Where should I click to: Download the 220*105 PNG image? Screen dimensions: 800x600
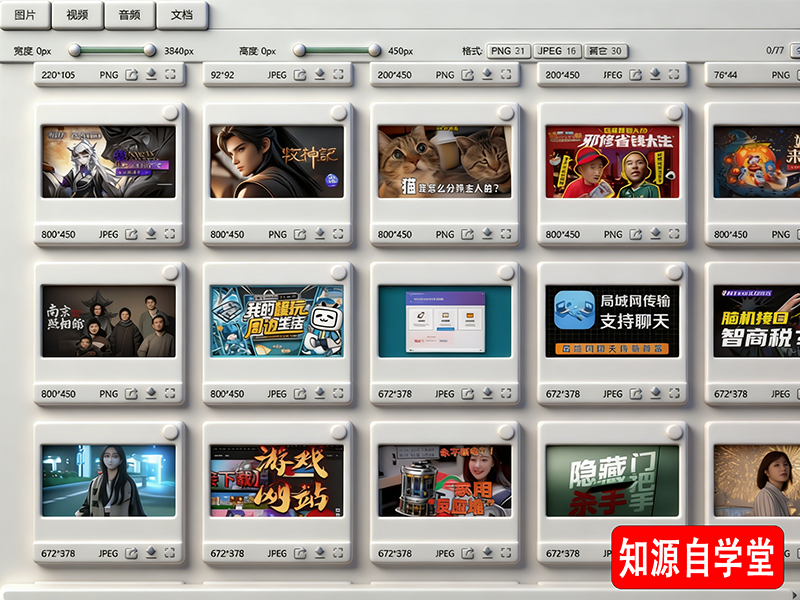pos(152,74)
